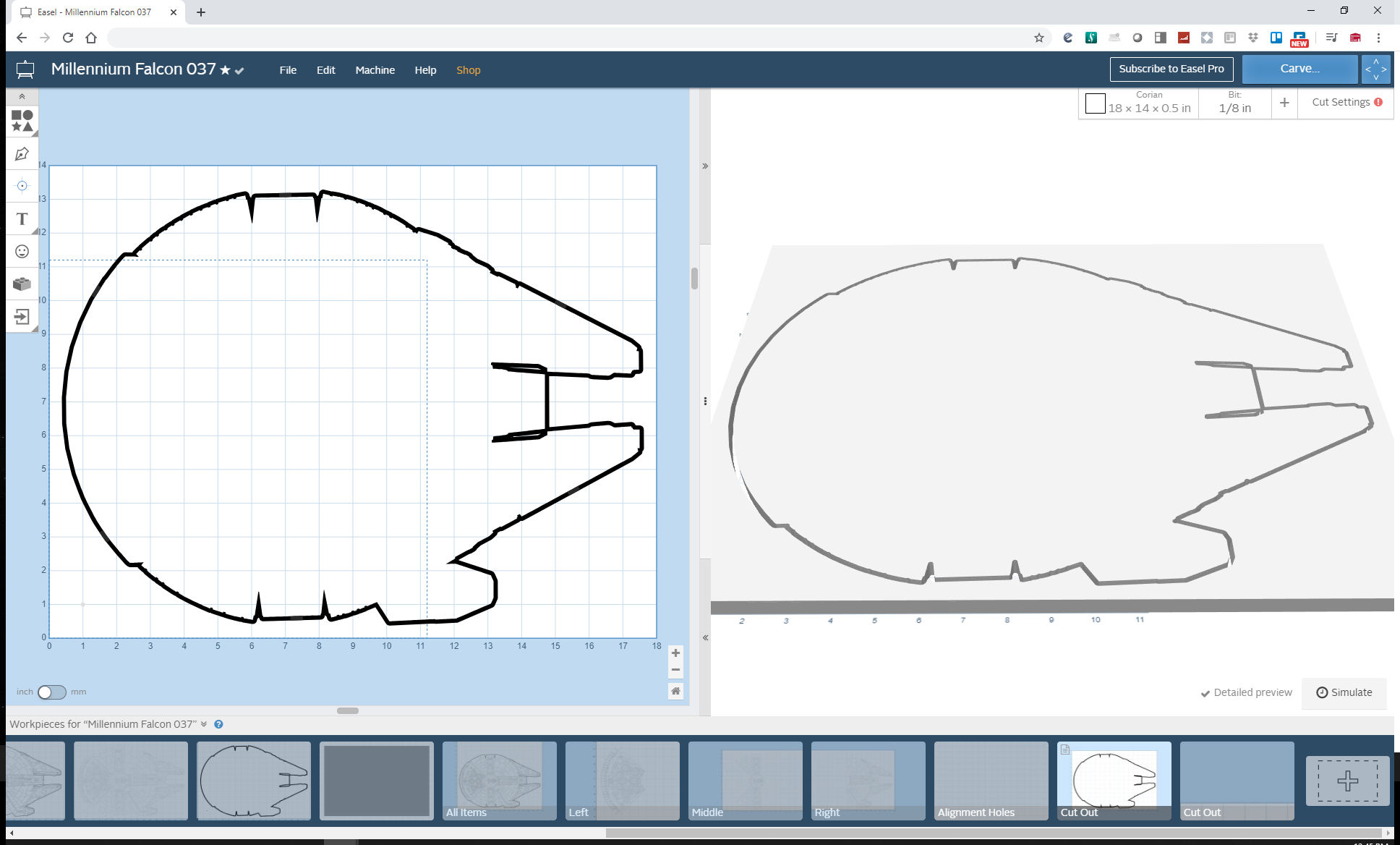Go back in browser
The height and width of the screenshot is (845, 1400).
(x=21, y=38)
